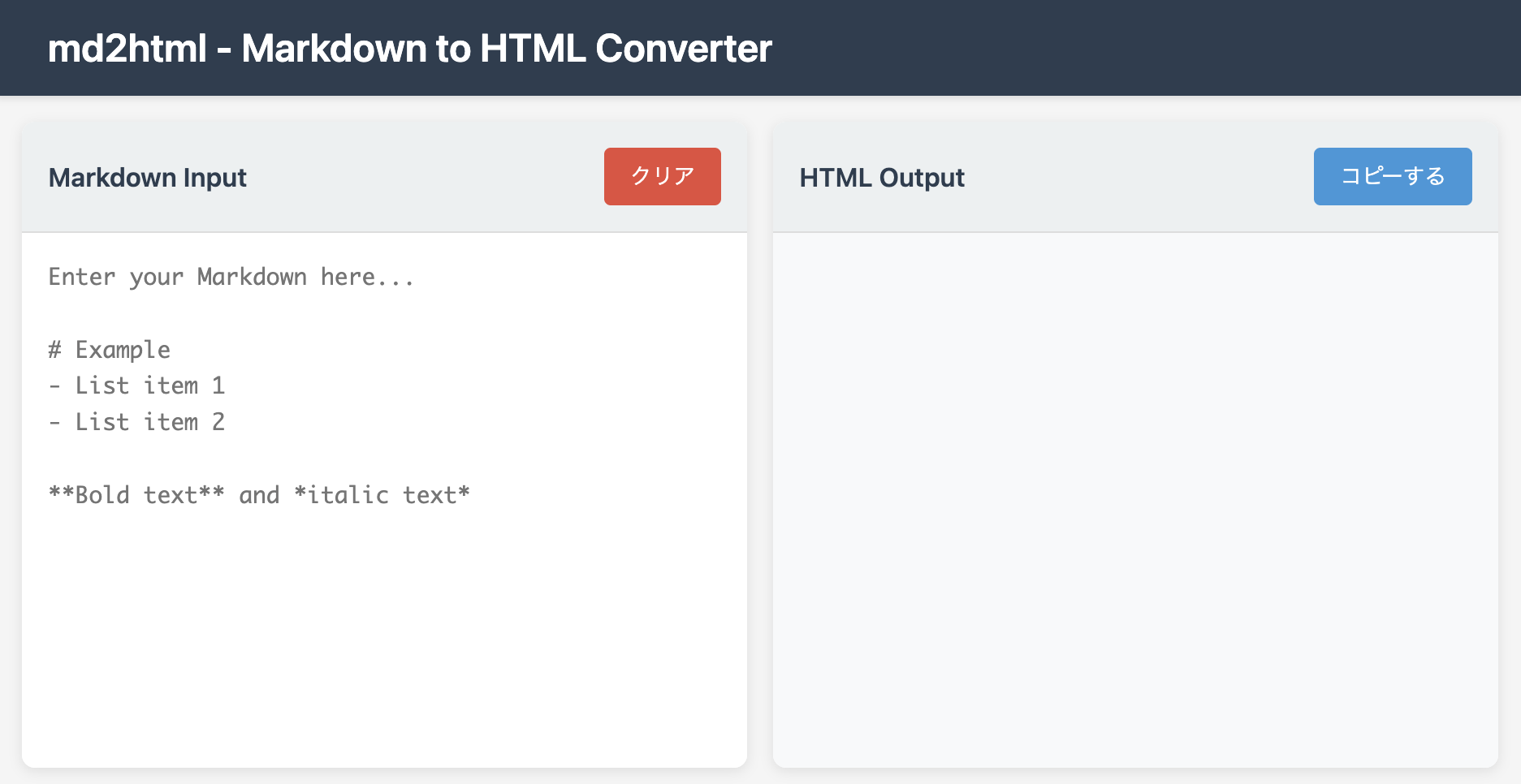Click the placeholder text 'Enter your Markdown here...'
Image resolution: width=1521 pixels, height=784 pixels.
coord(230,276)
